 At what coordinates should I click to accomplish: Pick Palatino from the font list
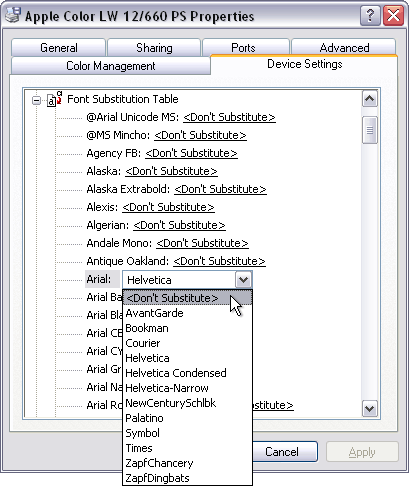(x=188, y=418)
